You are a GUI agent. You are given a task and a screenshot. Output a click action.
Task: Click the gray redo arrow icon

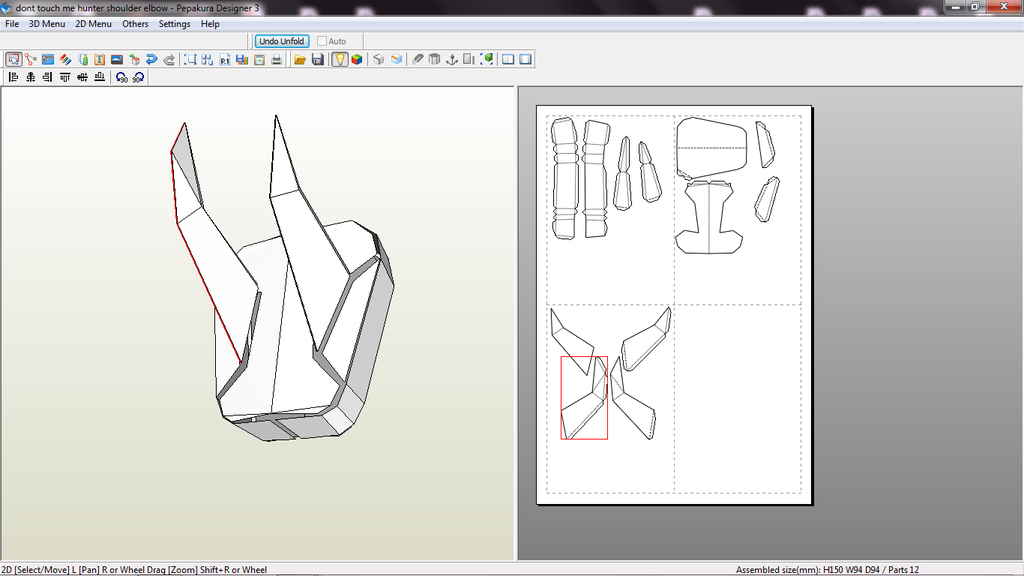(169, 60)
